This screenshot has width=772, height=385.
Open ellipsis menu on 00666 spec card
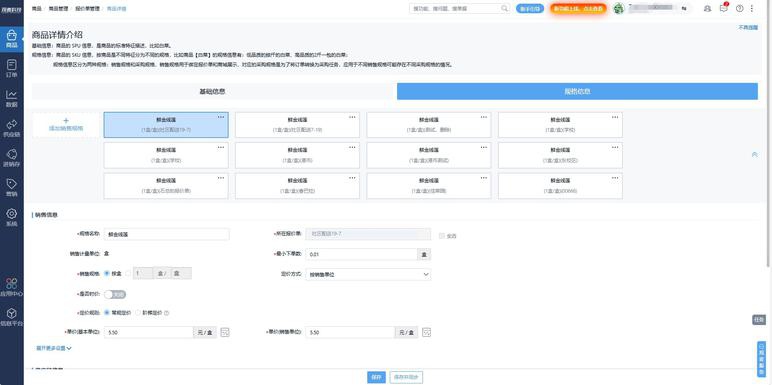615,178
